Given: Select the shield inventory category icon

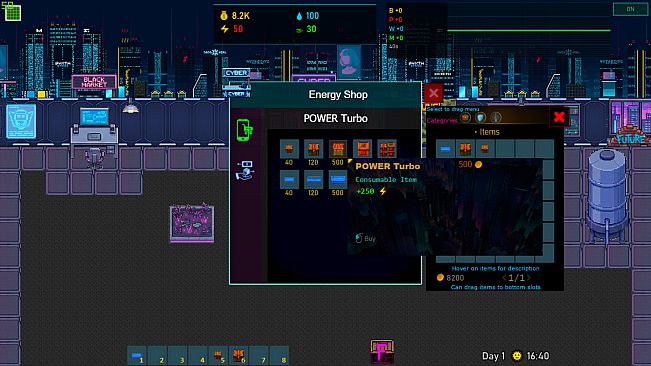Looking at the screenshot, I should pos(481,118).
